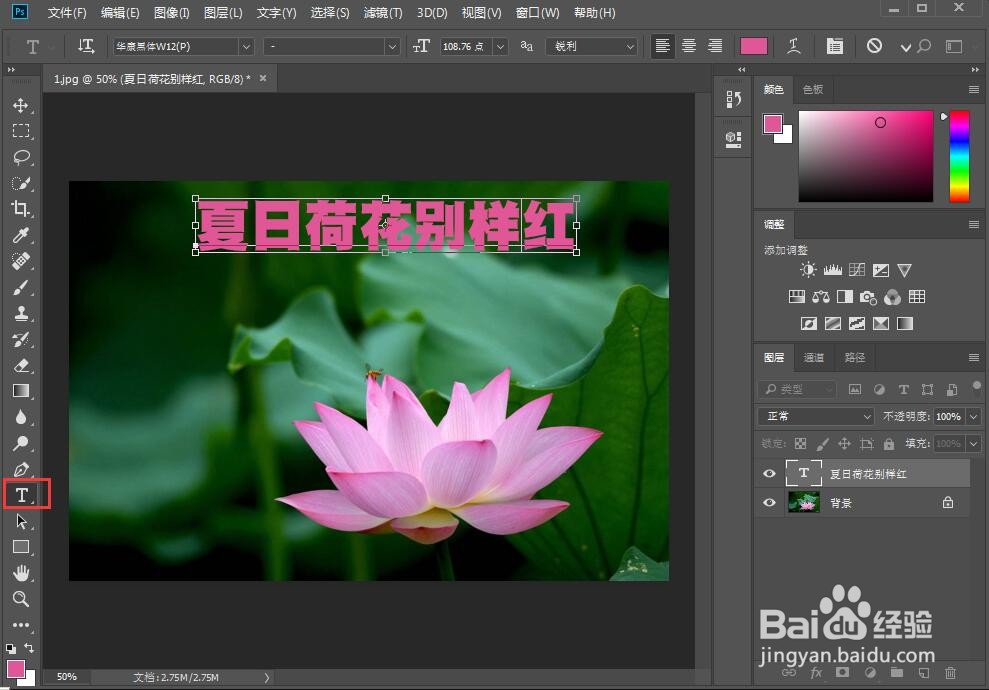Click the zoom level 50% field
Viewport: 989px width, 690px height.
pyautogui.click(x=66, y=677)
